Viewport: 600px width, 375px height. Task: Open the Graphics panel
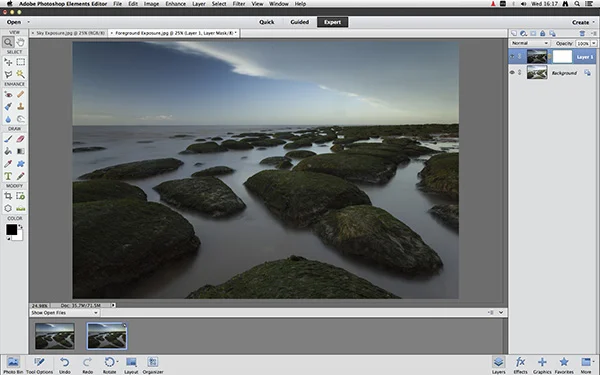(x=542, y=365)
